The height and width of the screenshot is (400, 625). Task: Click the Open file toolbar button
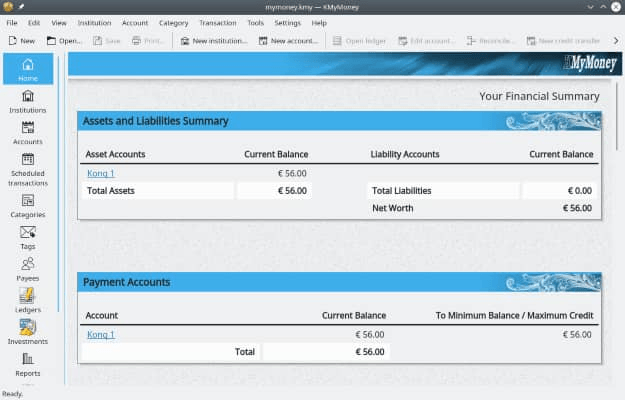click(x=64, y=41)
